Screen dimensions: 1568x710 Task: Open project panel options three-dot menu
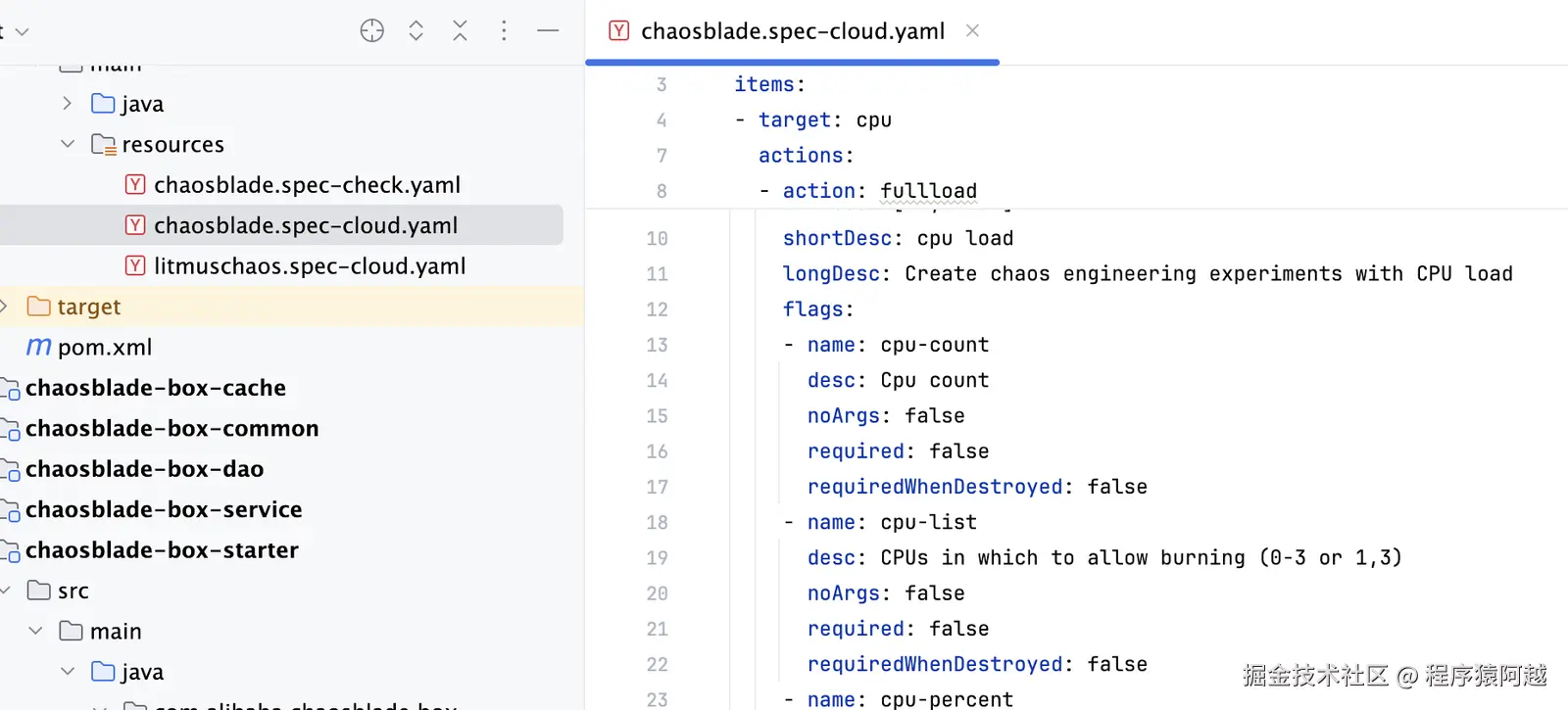504,30
